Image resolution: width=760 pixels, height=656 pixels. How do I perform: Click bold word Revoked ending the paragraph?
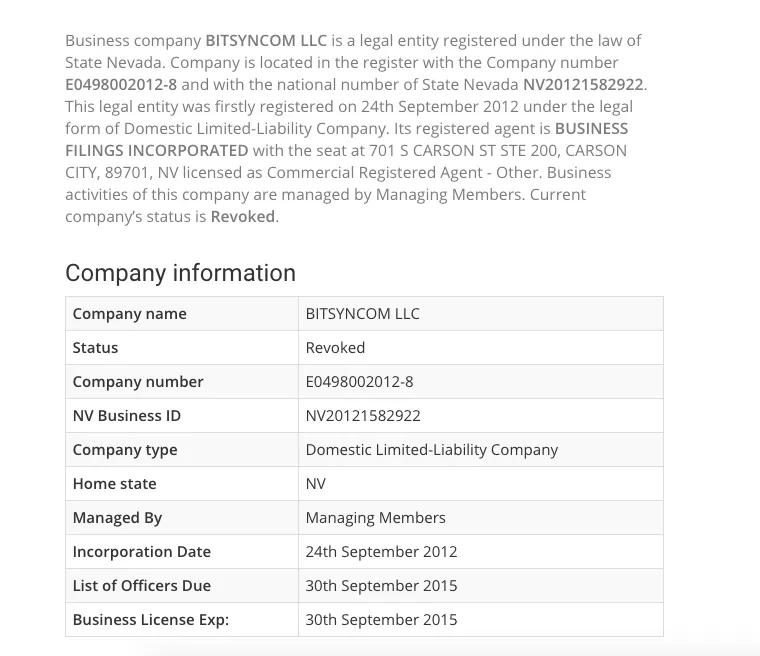point(243,216)
